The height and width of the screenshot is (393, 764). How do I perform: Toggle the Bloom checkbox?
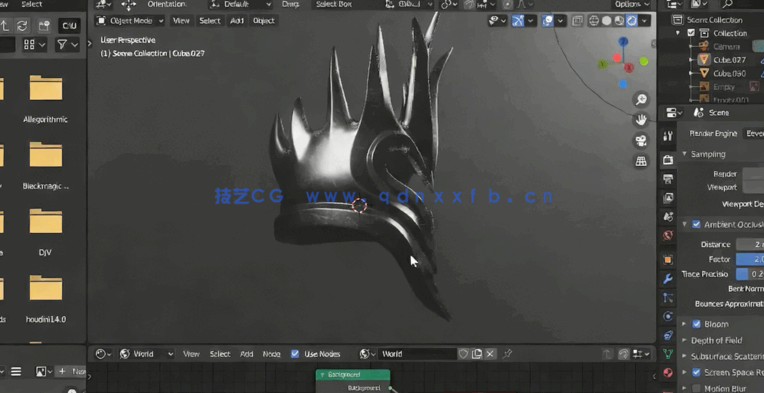coord(696,324)
